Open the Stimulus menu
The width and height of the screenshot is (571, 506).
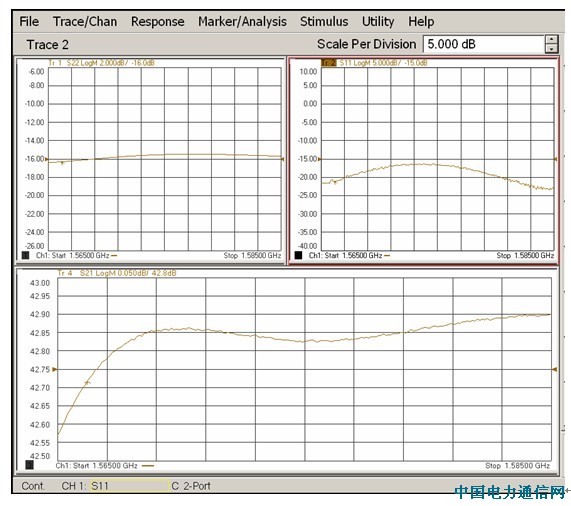[x=324, y=21]
